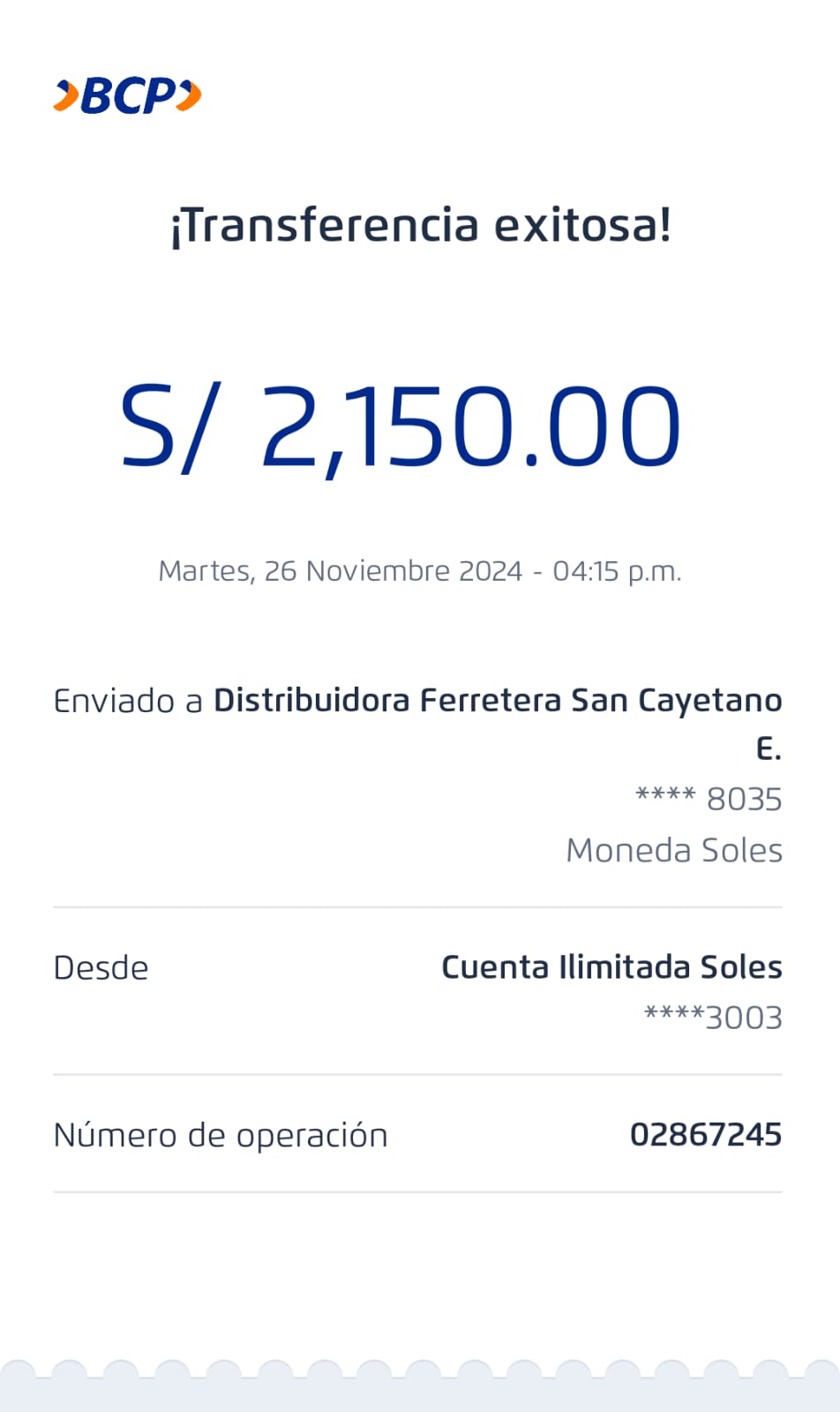Viewport: 840px width, 1412px height.
Task: Click the Número de operación label
Action: 221,1135
